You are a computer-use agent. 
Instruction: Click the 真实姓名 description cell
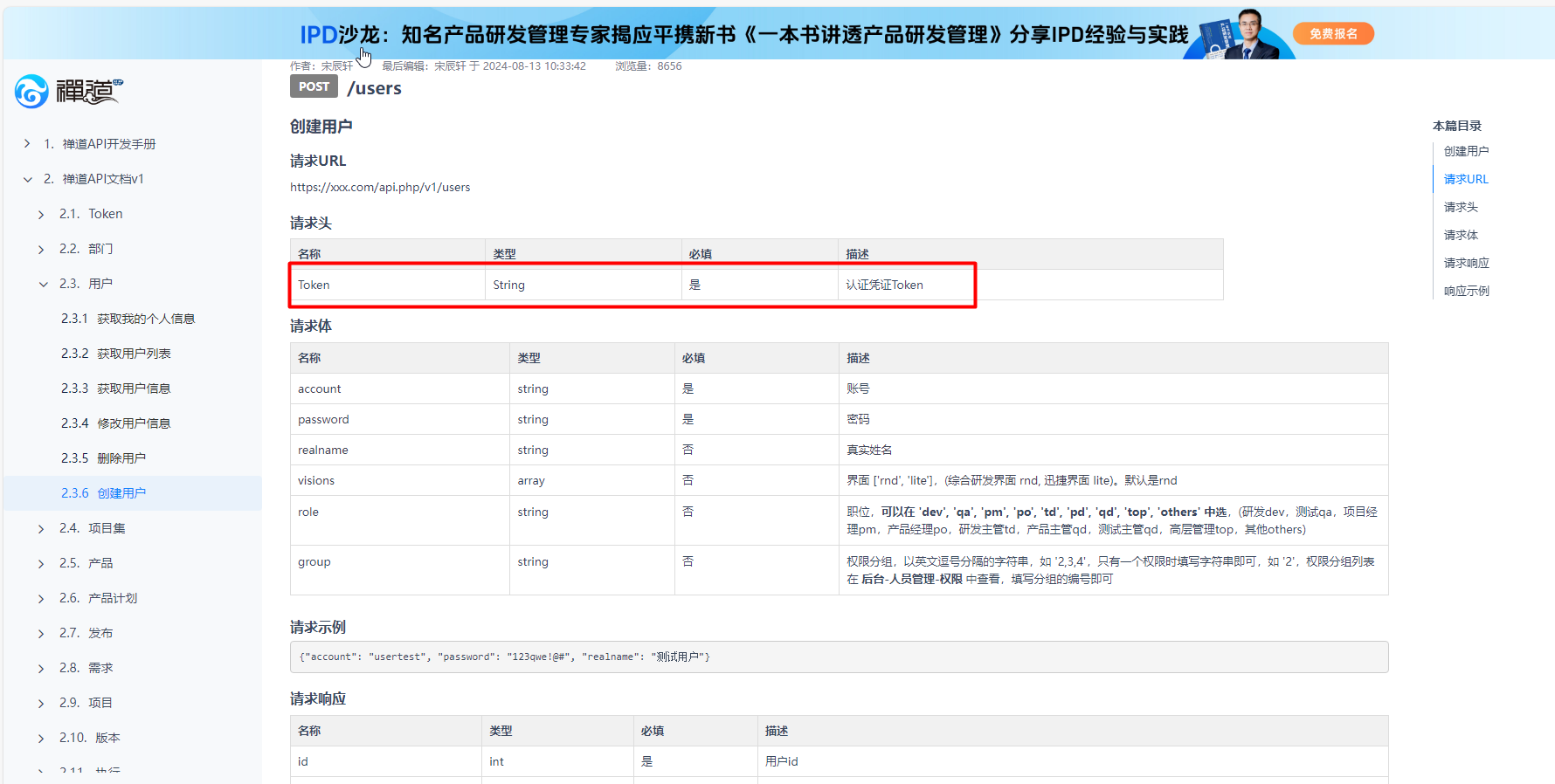1114,450
